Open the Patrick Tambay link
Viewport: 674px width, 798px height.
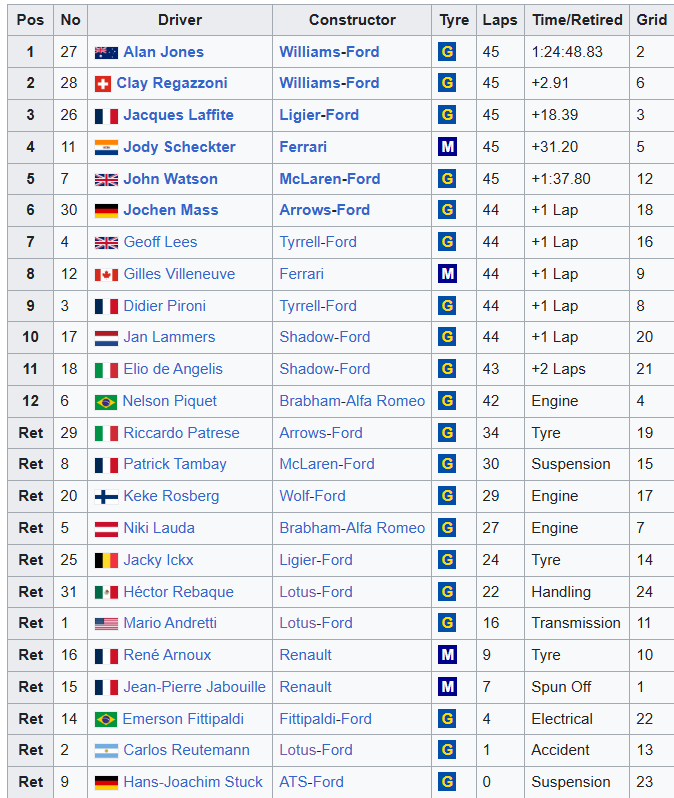click(x=175, y=464)
